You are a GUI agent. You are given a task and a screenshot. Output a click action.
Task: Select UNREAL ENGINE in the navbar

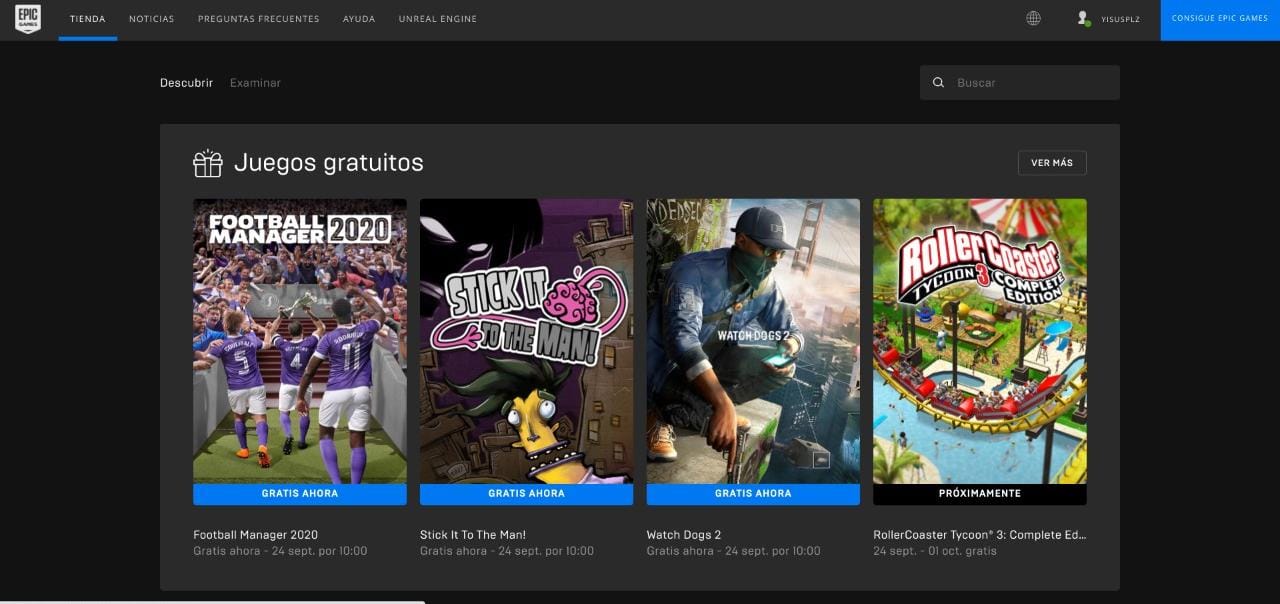438,19
